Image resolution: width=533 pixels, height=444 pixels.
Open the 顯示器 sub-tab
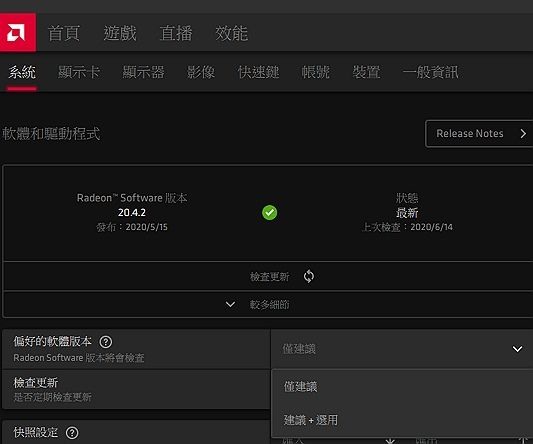tap(143, 72)
